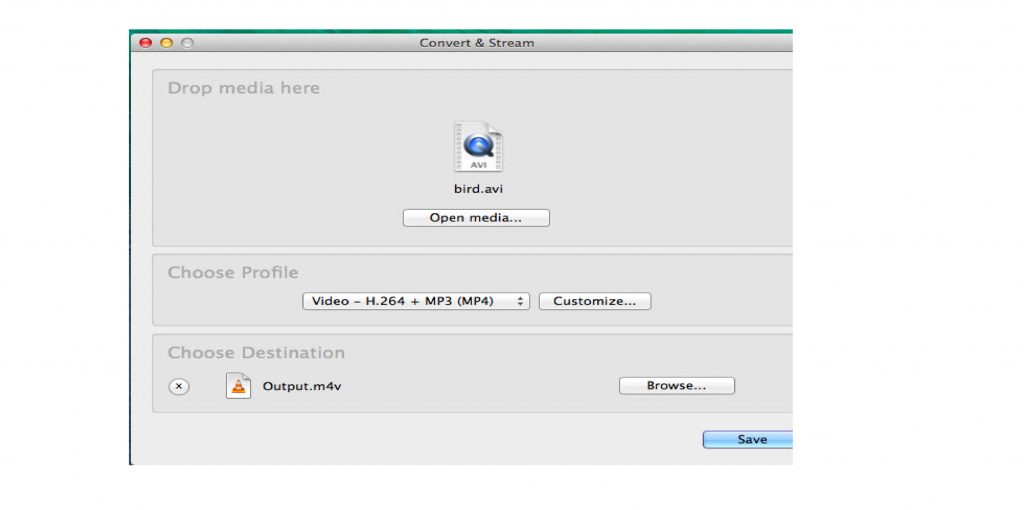
Task: Browse for an output destination
Action: [x=676, y=386]
